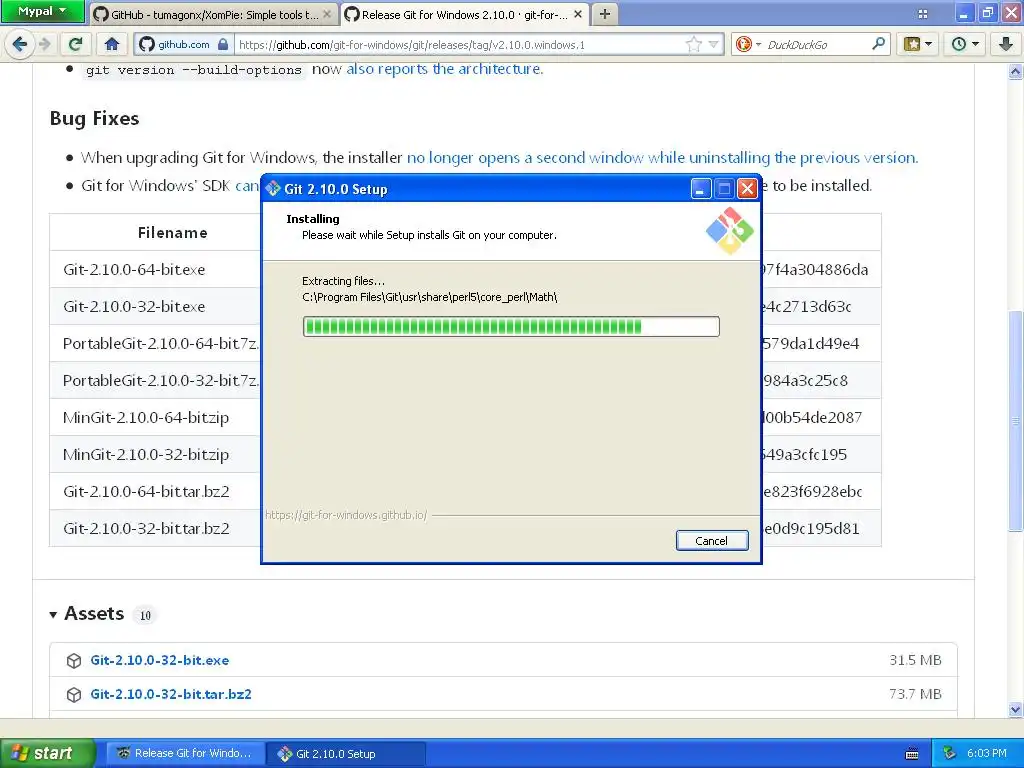1024x768 pixels.
Task: Cancel the Git installation
Action: [712, 540]
